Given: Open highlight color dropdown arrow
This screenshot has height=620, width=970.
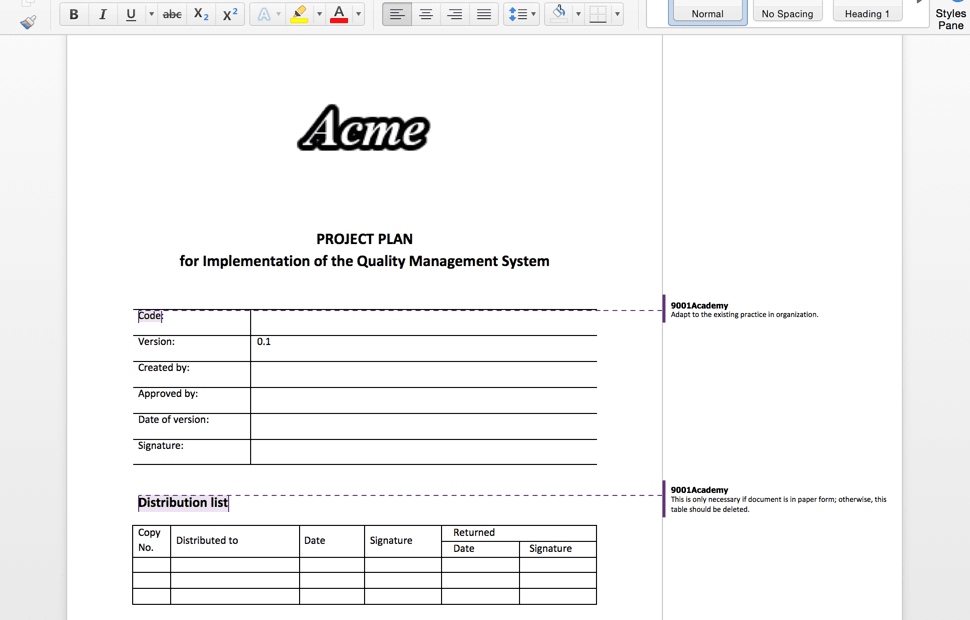Looking at the screenshot, I should (319, 14).
